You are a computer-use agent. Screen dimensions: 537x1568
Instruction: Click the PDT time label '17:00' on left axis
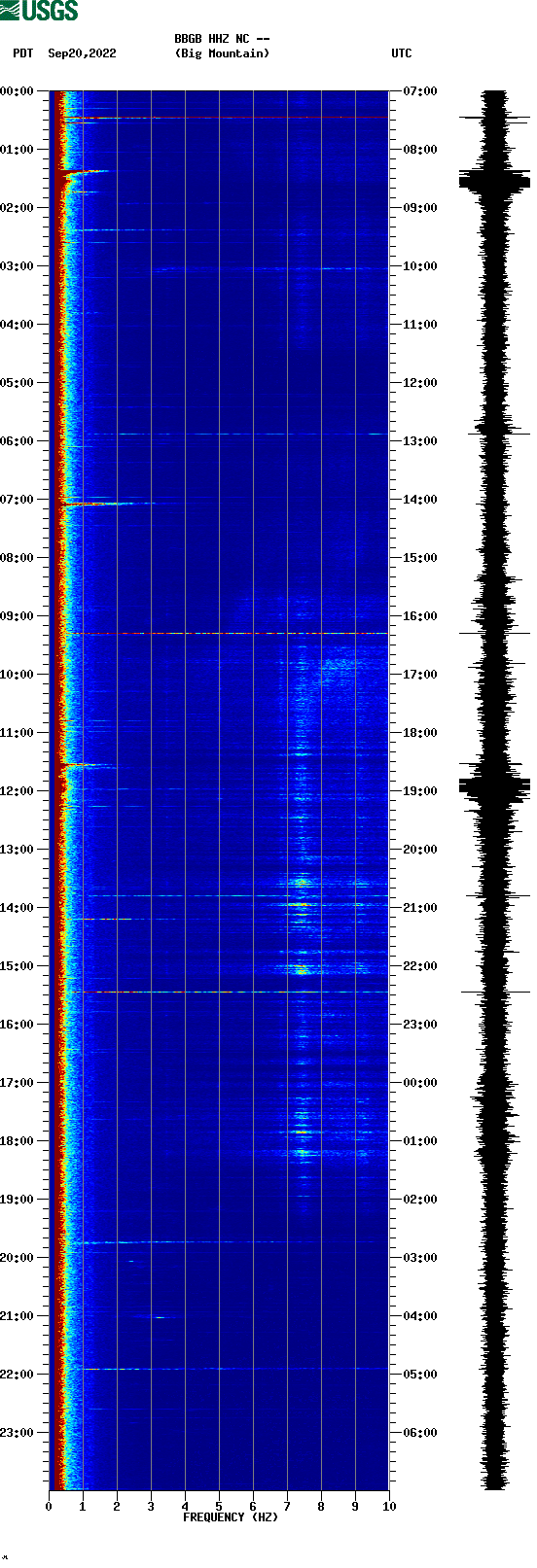(18, 1083)
